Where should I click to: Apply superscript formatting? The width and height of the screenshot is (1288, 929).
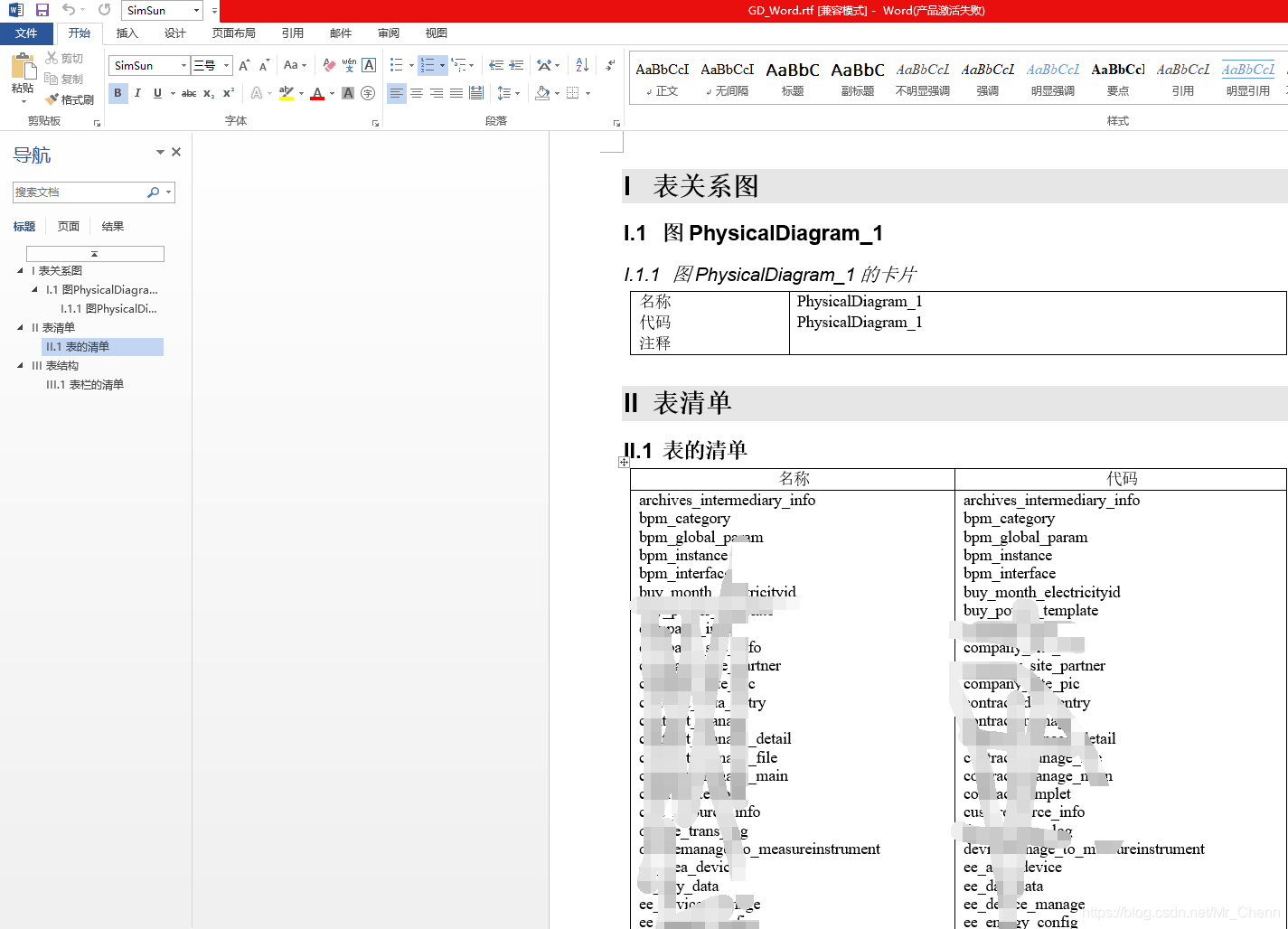(229, 93)
